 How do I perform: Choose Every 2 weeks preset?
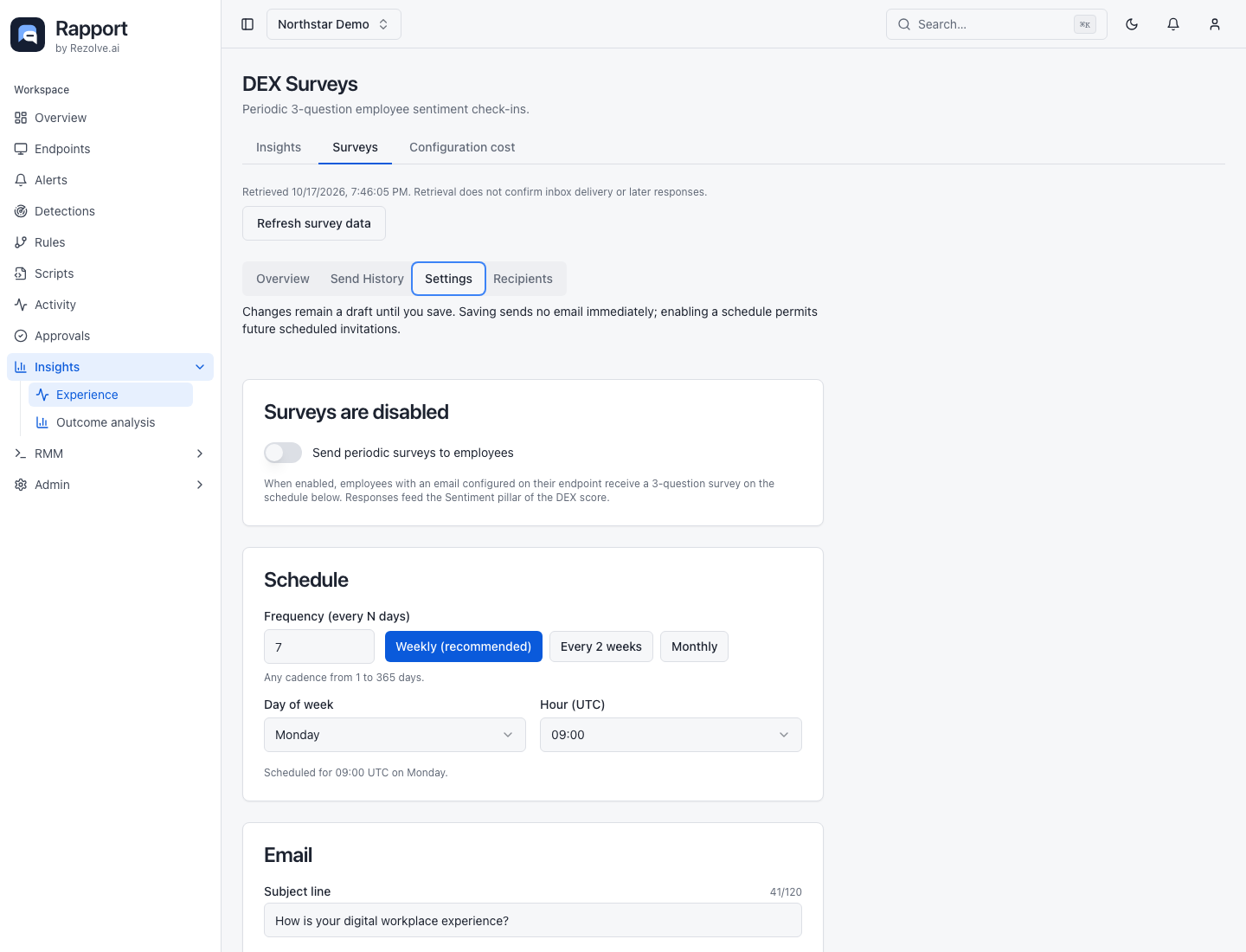click(x=601, y=646)
